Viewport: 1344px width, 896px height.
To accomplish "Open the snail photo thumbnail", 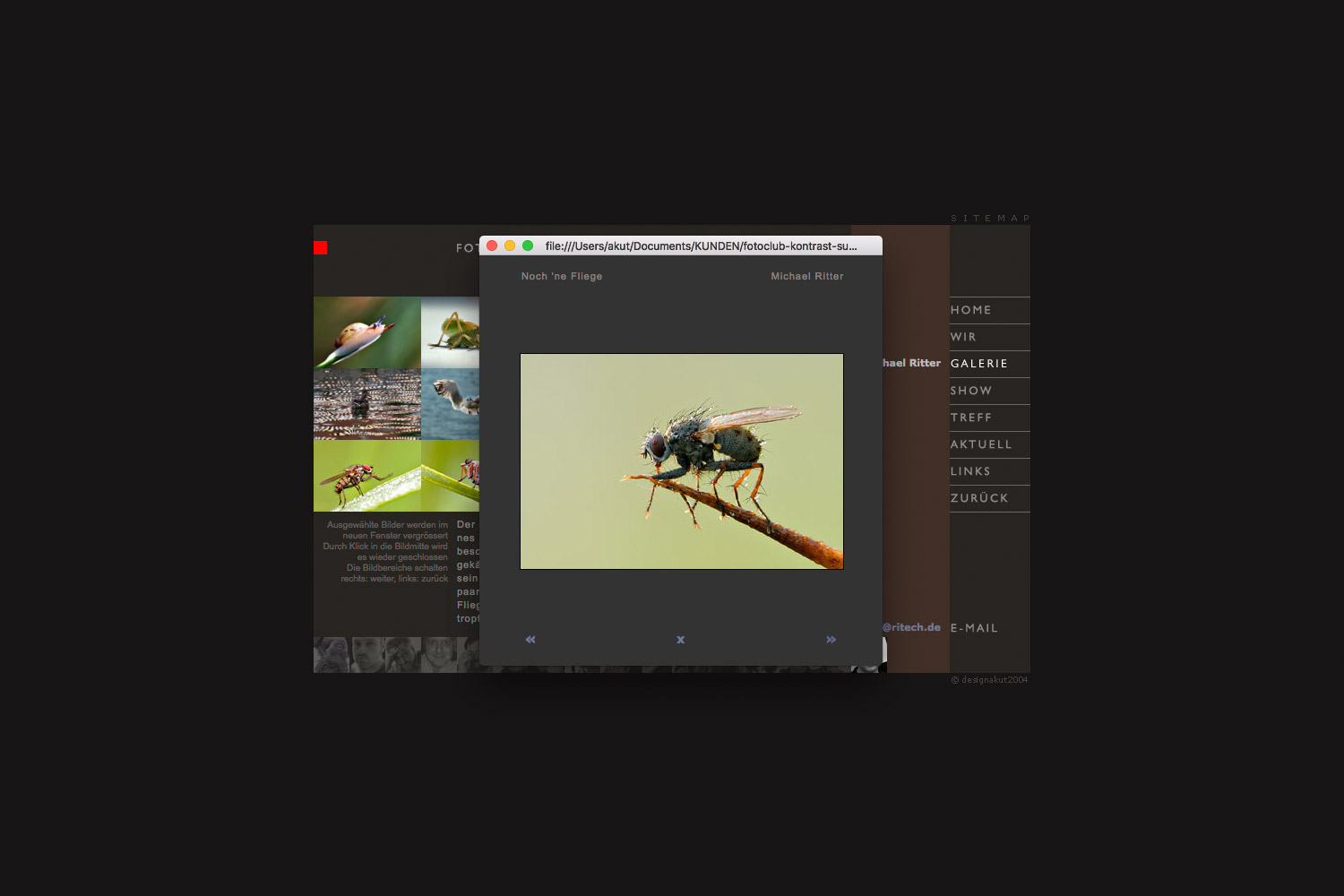I will coord(367,332).
